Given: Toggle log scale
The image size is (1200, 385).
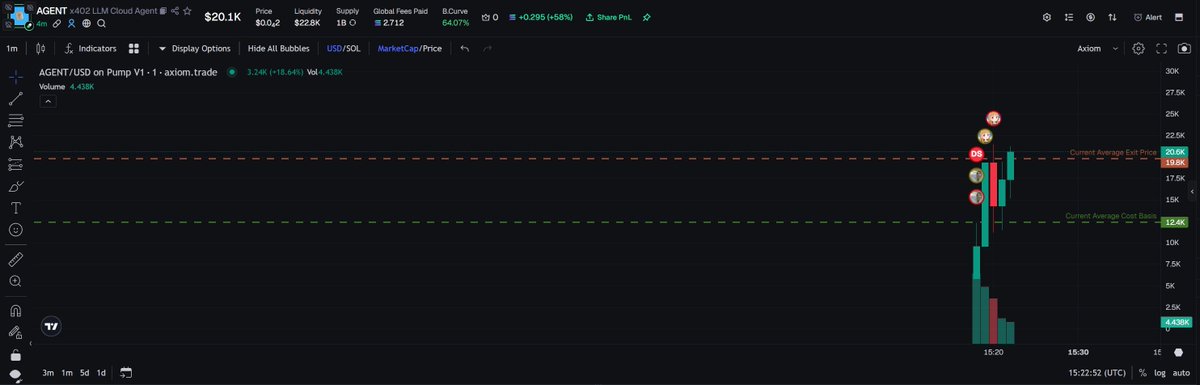Looking at the screenshot, I should point(1160,373).
